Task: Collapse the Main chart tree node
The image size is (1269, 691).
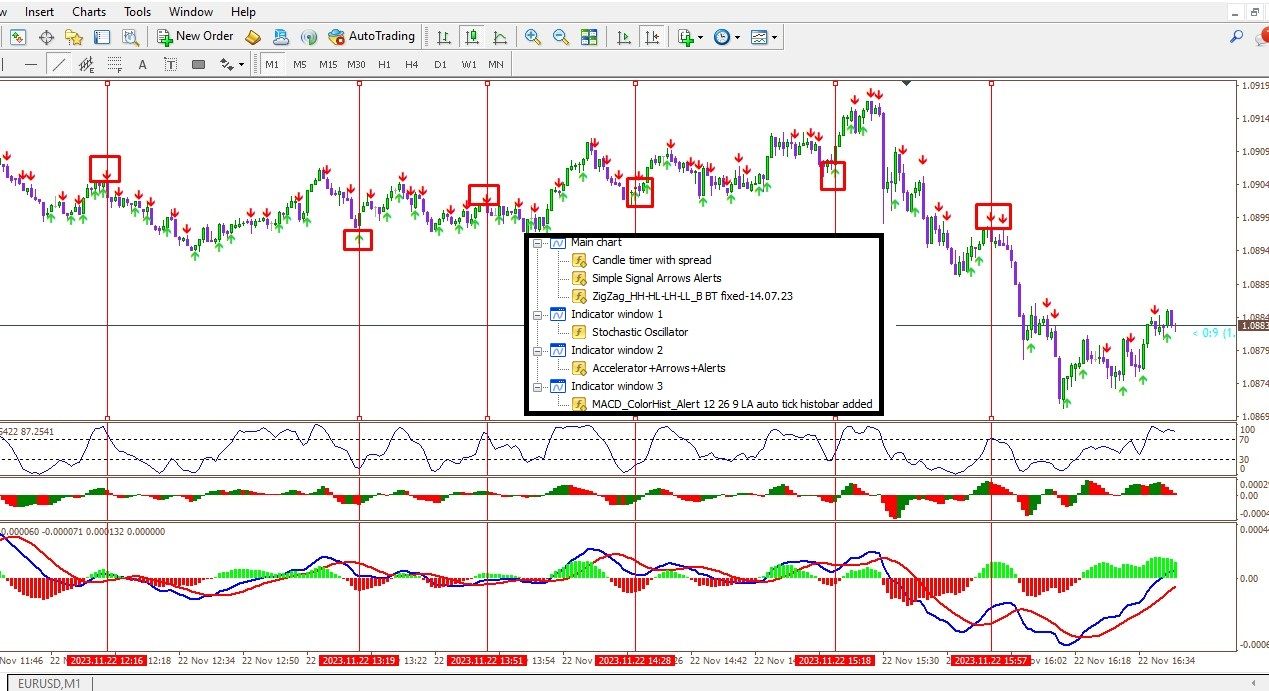Action: click(537, 243)
